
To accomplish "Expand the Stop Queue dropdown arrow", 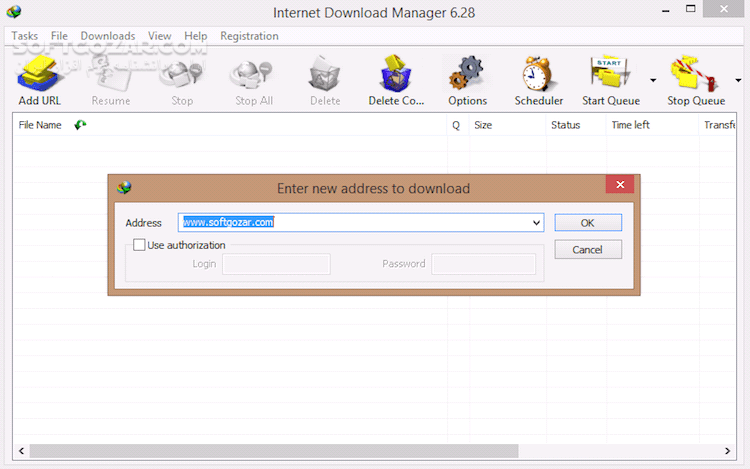I will coord(738,80).
